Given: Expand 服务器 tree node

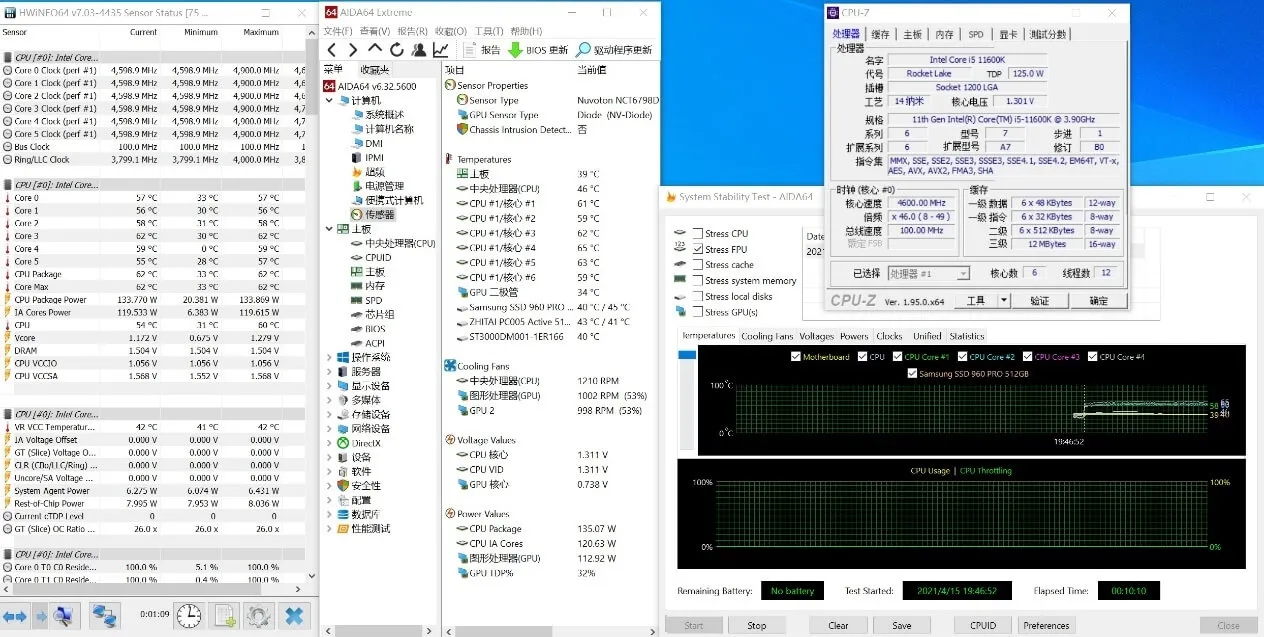Looking at the screenshot, I should 330,371.
